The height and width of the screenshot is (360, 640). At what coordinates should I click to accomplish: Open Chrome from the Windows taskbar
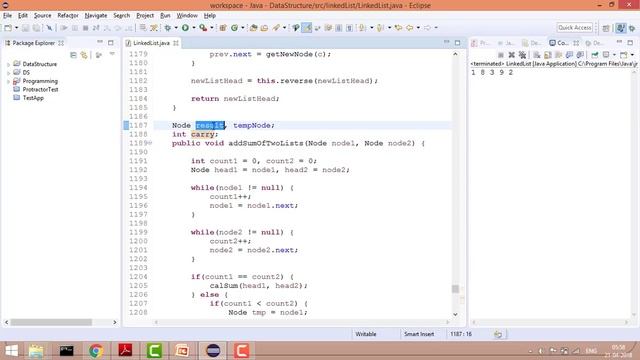(x=96, y=351)
